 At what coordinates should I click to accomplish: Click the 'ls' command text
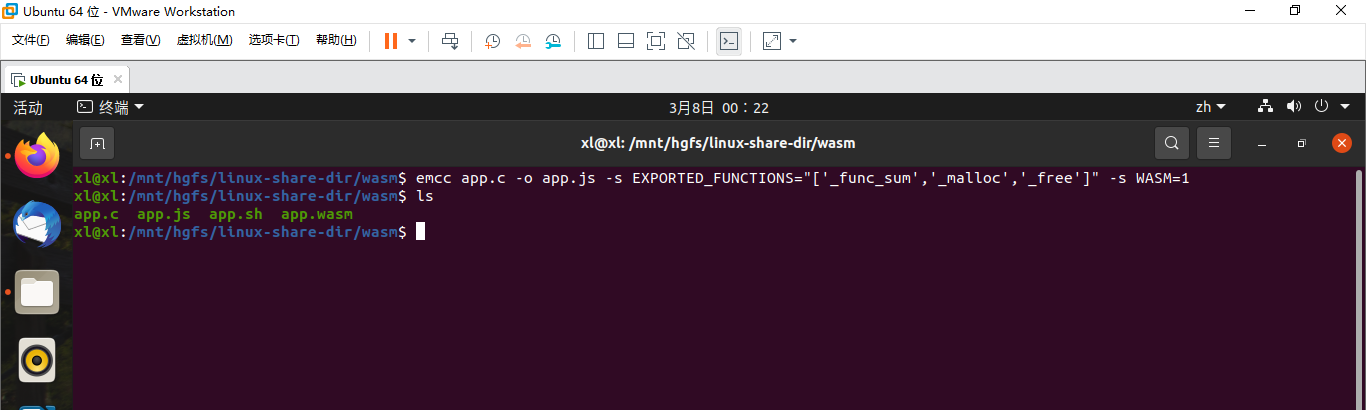(425, 196)
